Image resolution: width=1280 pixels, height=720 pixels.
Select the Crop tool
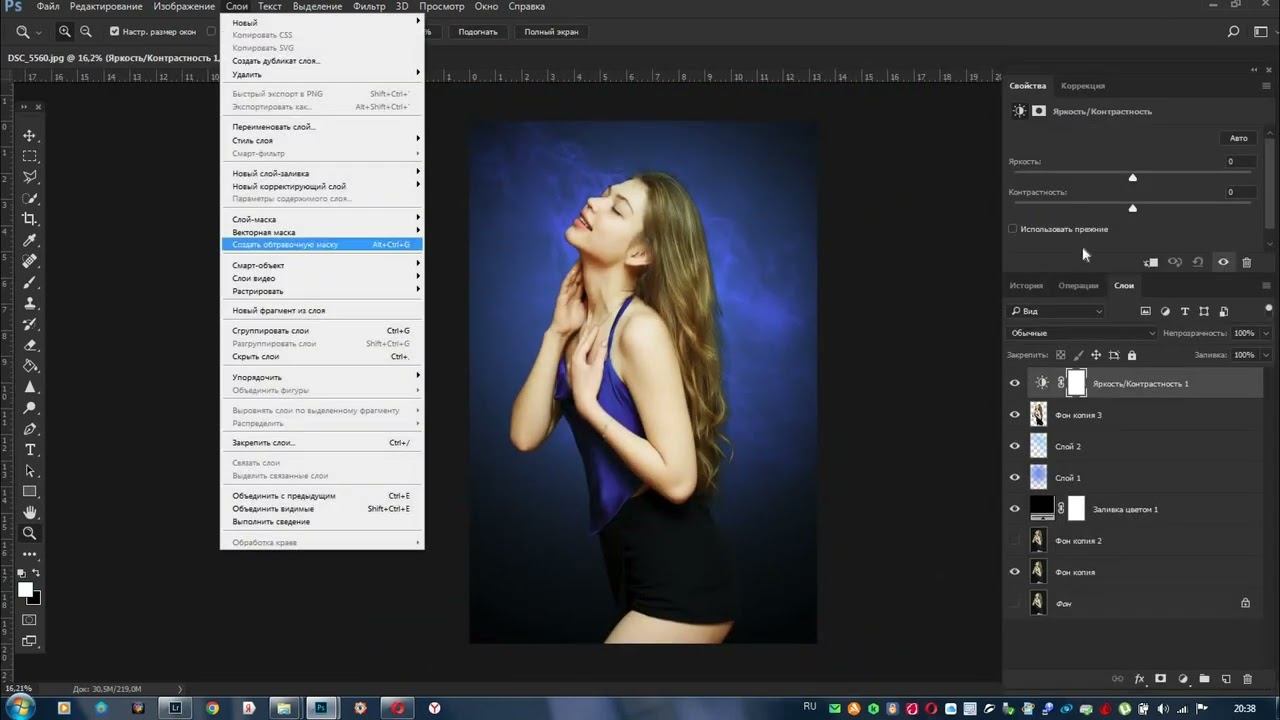click(29, 219)
